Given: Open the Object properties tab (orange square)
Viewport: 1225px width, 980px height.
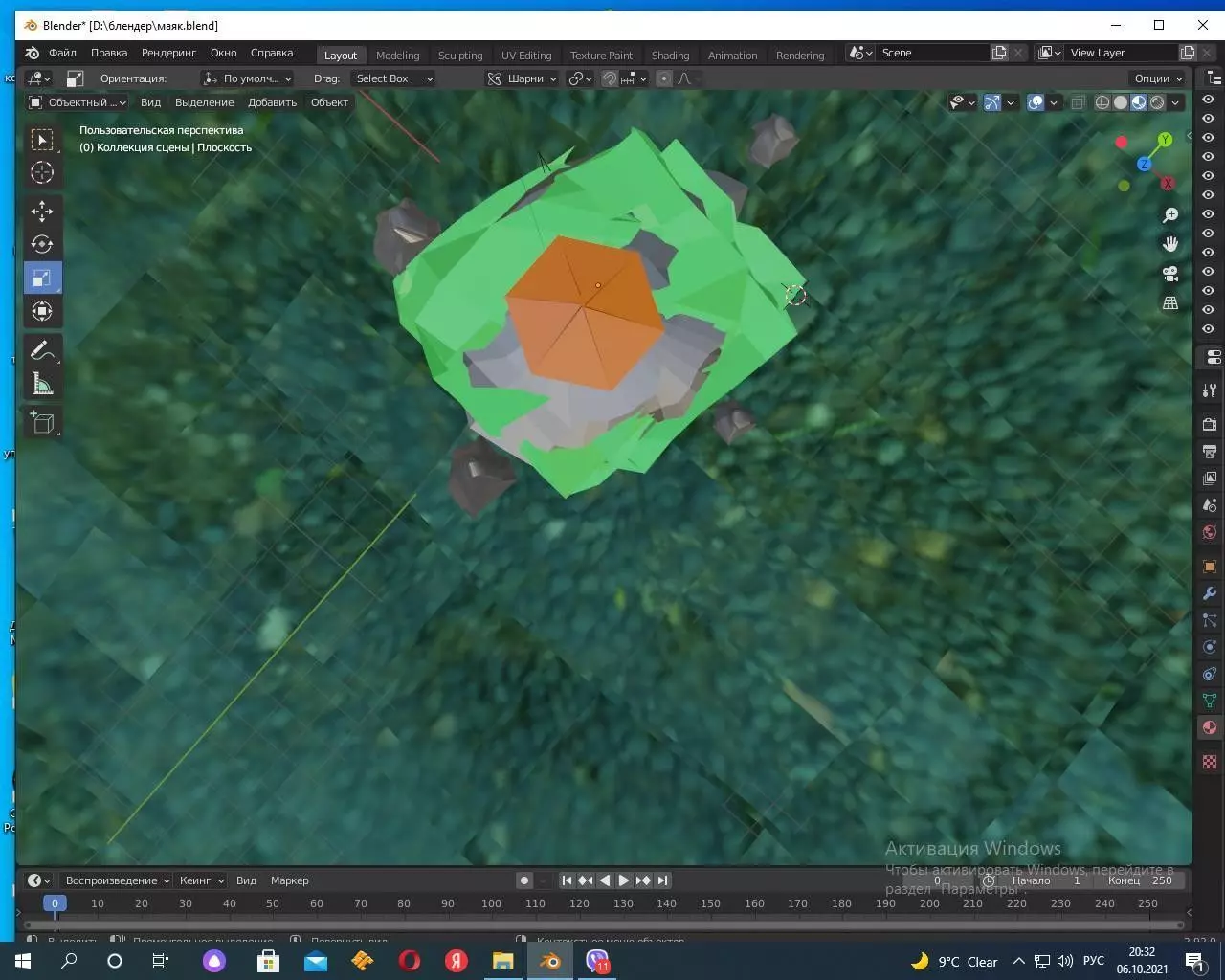Looking at the screenshot, I should click(x=1210, y=567).
